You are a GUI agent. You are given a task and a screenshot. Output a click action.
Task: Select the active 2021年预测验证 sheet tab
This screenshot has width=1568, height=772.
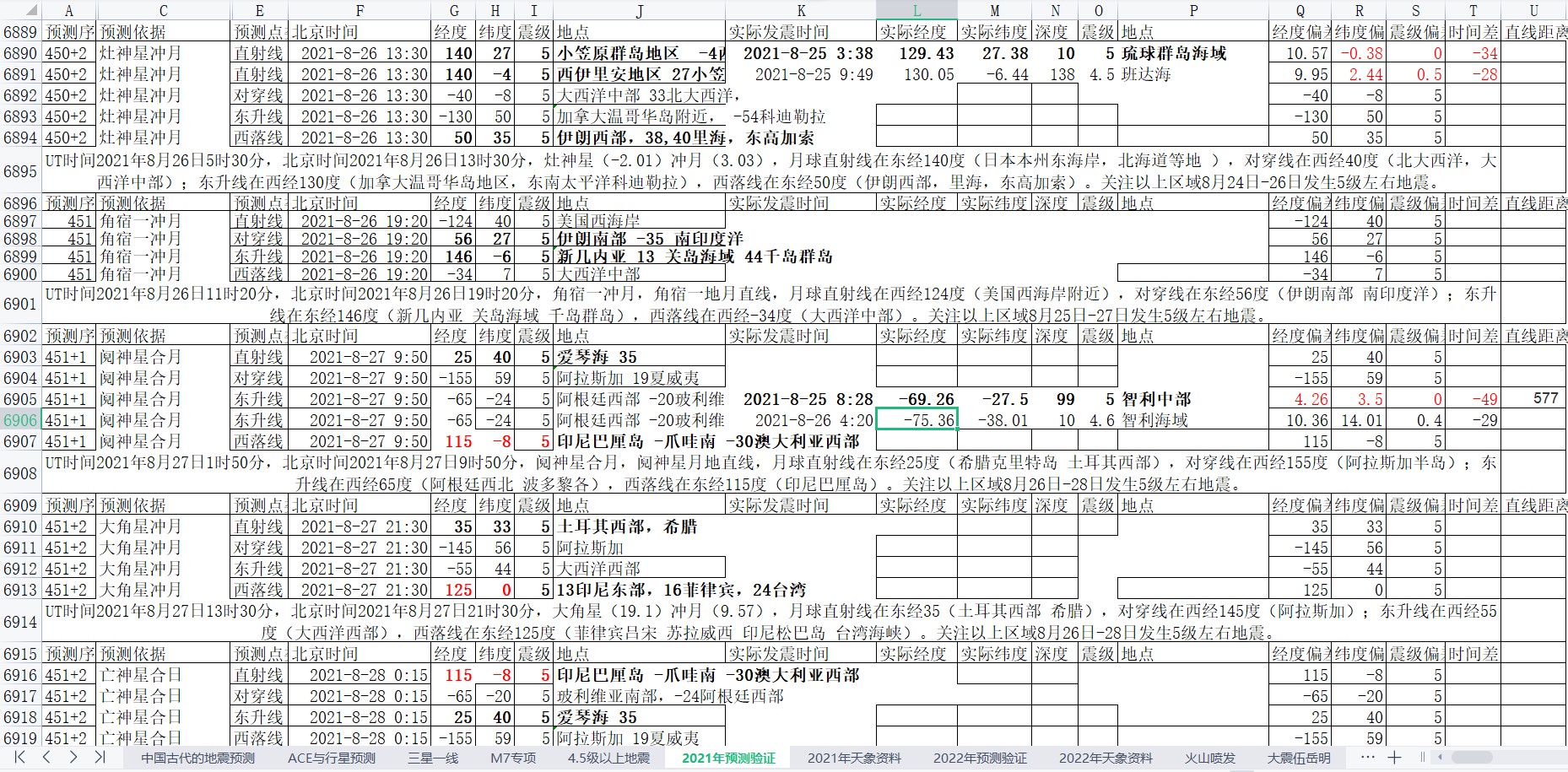pyautogui.click(x=728, y=758)
